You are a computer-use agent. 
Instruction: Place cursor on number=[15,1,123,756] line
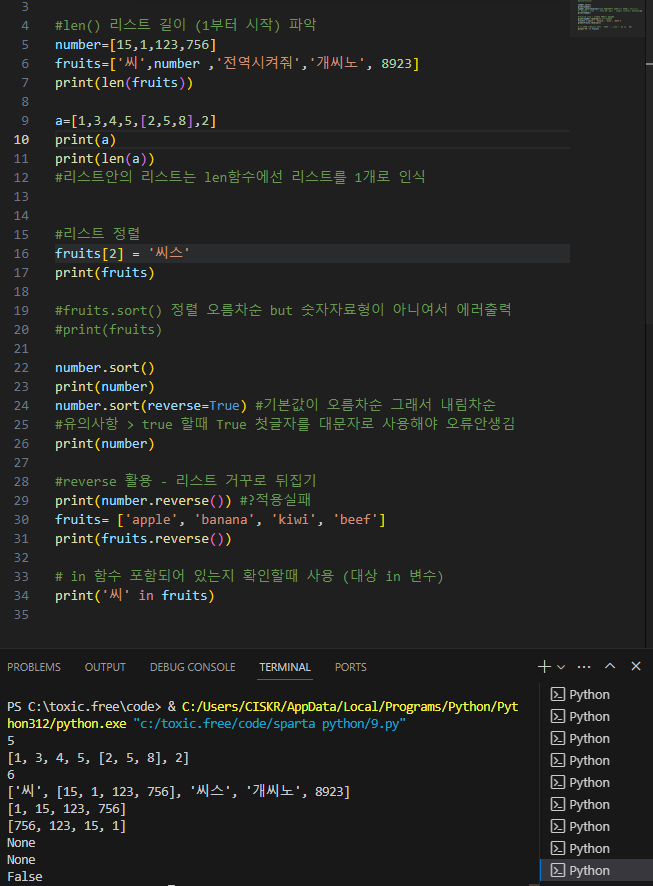(136, 45)
